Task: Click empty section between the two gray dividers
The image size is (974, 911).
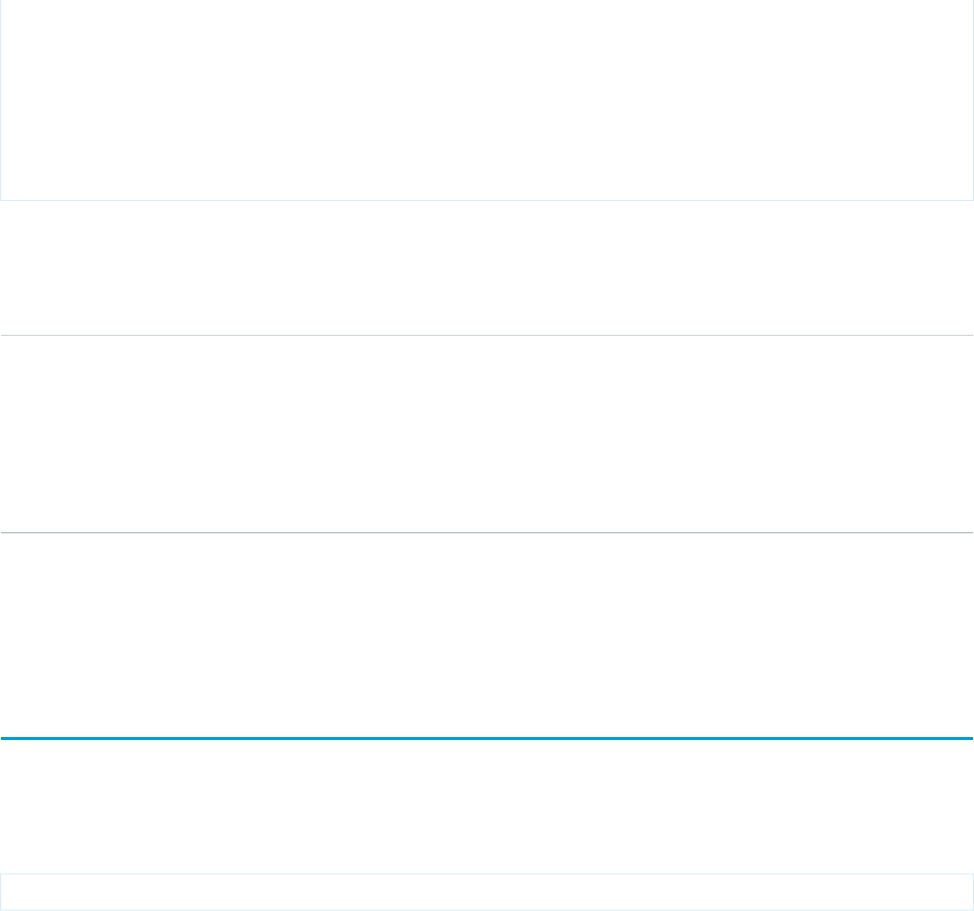Action: pyautogui.click(x=487, y=434)
